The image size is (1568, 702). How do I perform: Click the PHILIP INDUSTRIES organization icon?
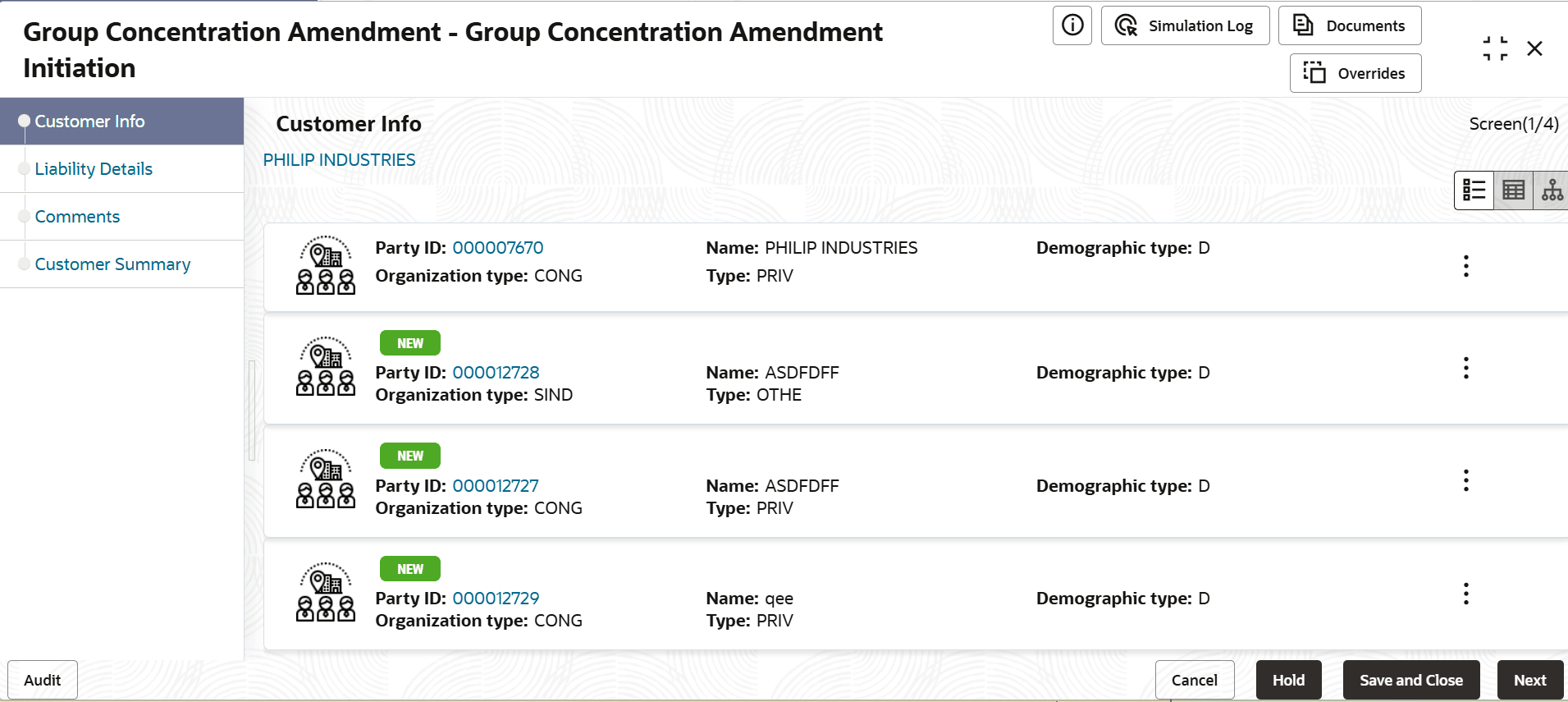(x=326, y=265)
